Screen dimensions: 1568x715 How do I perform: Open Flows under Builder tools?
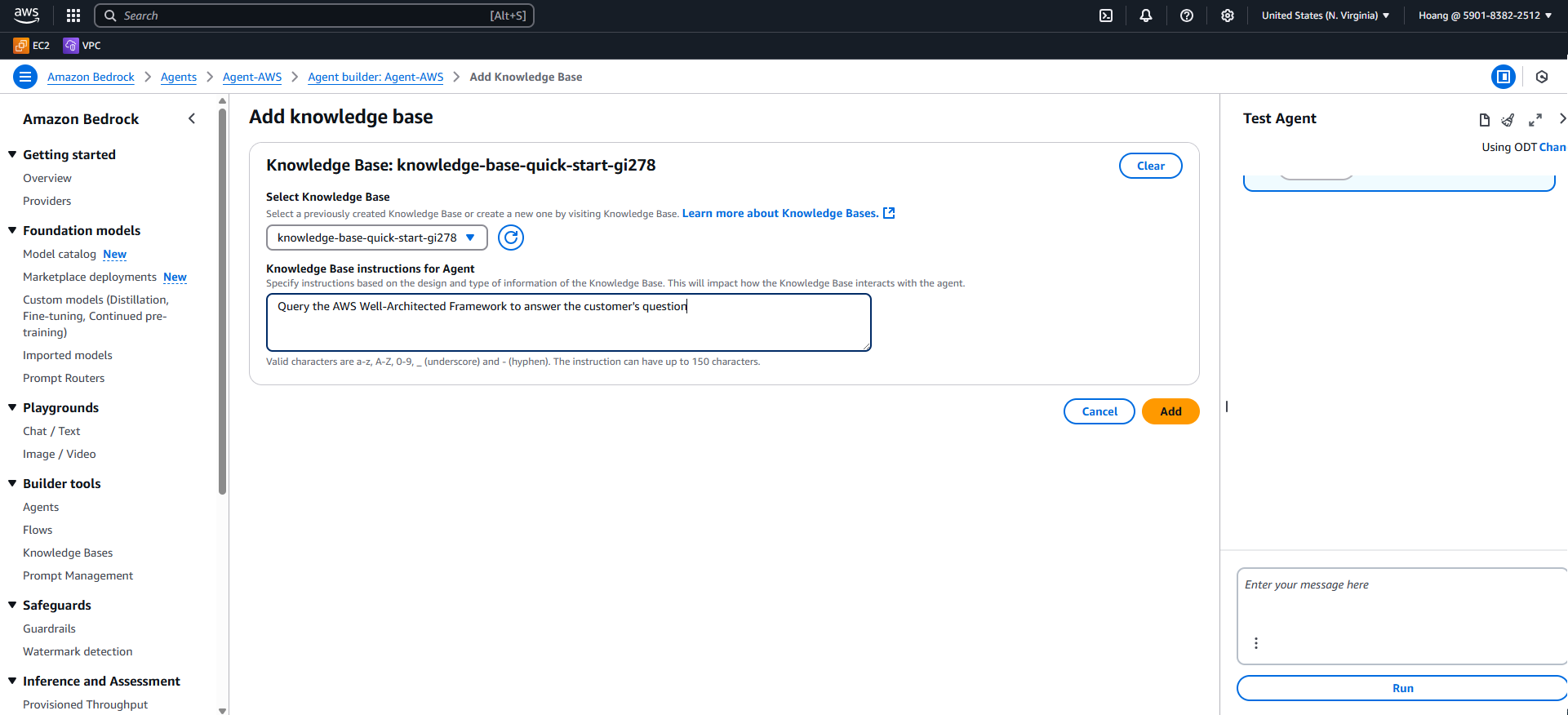click(x=38, y=530)
